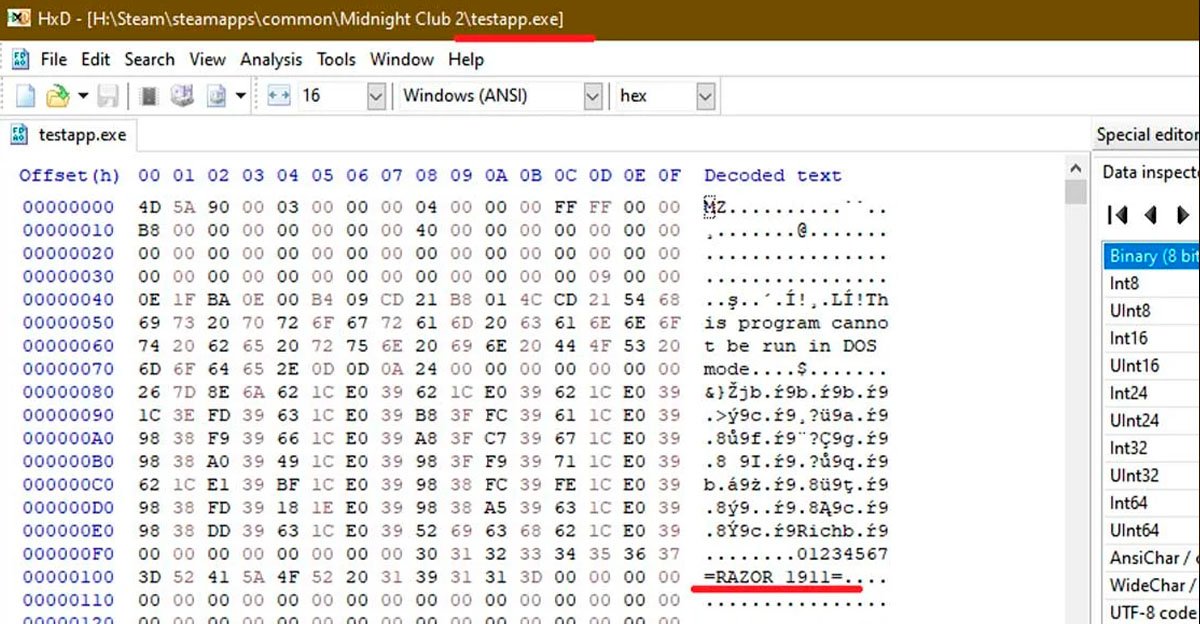This screenshot has height=624, width=1200.
Task: Click the HxD icon in the title bar
Action: [x=18, y=19]
